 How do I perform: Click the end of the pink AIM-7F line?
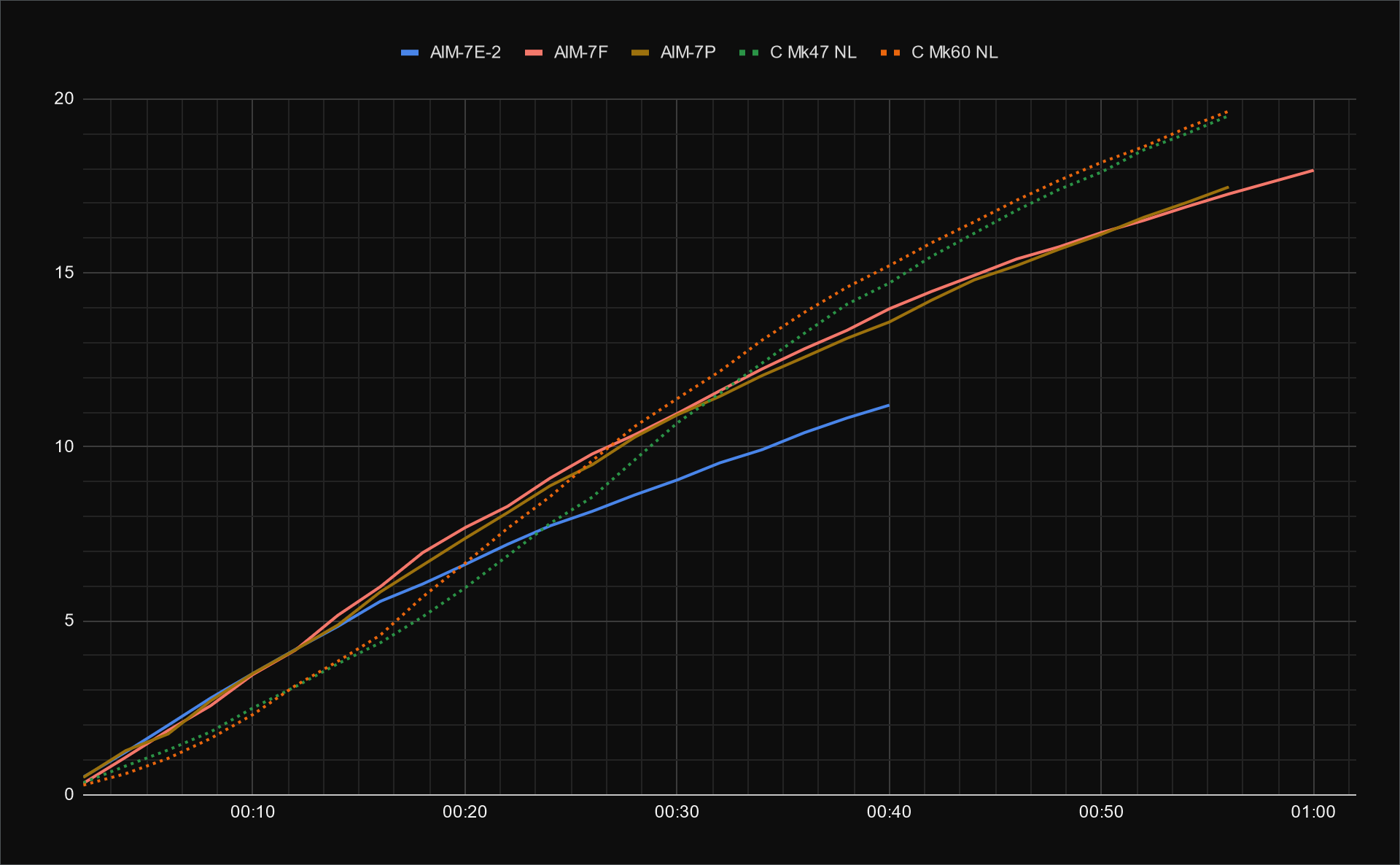tap(1312, 171)
